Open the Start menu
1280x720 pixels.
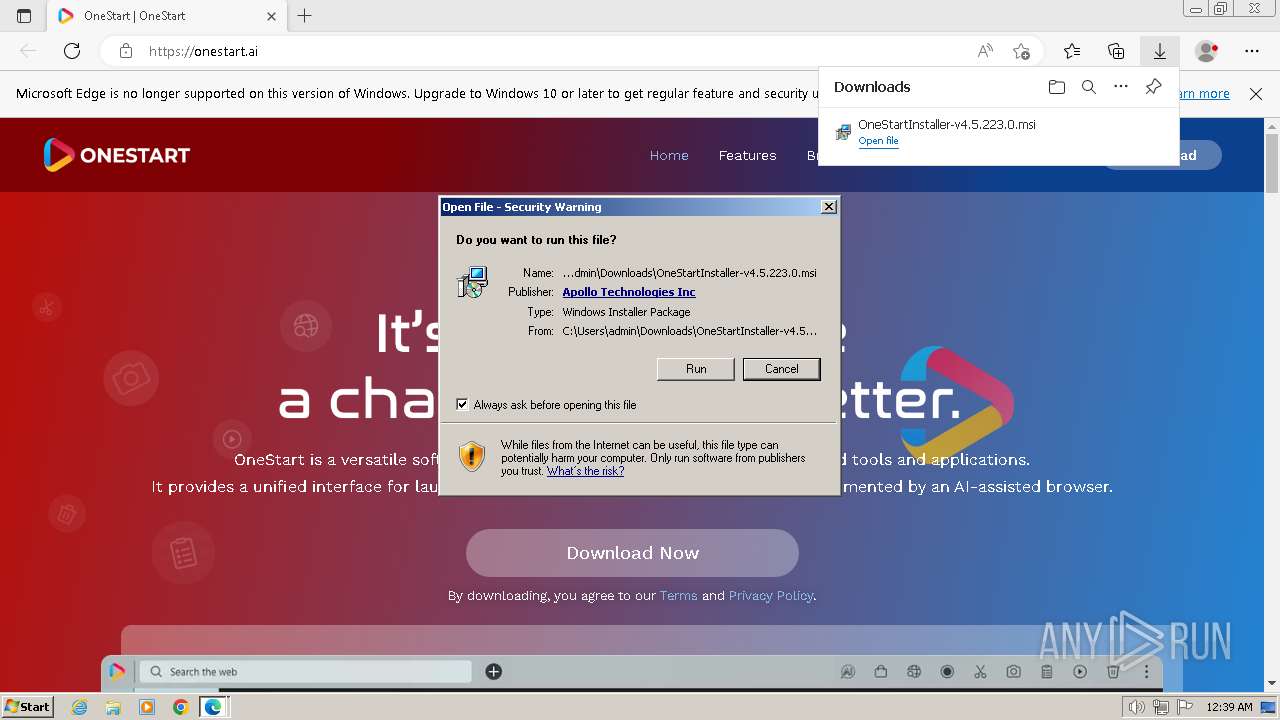[27, 707]
